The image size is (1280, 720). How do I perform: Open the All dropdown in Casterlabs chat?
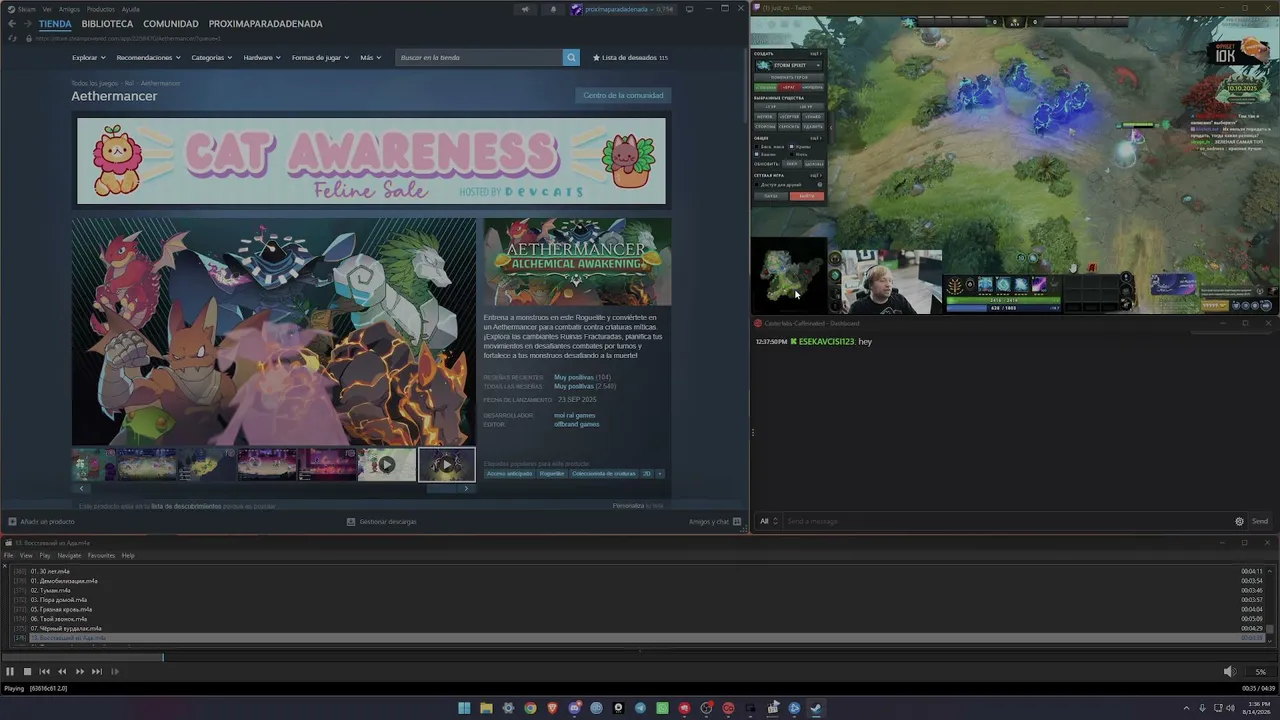pyautogui.click(x=767, y=521)
